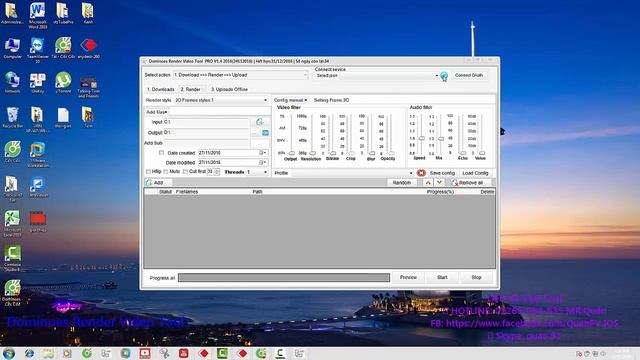Click the Speed audio slider handle
Screen dimensions: 640x360
tap(422, 138)
